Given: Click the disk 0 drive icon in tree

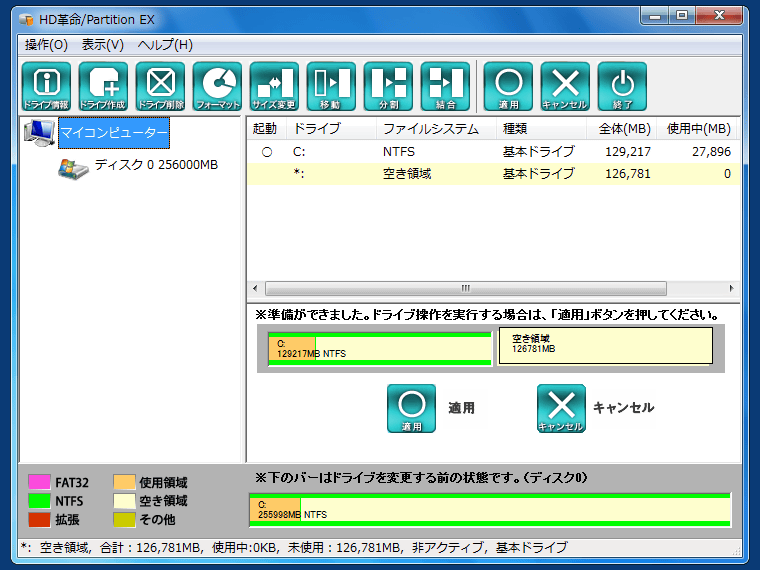Looking at the screenshot, I should coord(73,168).
